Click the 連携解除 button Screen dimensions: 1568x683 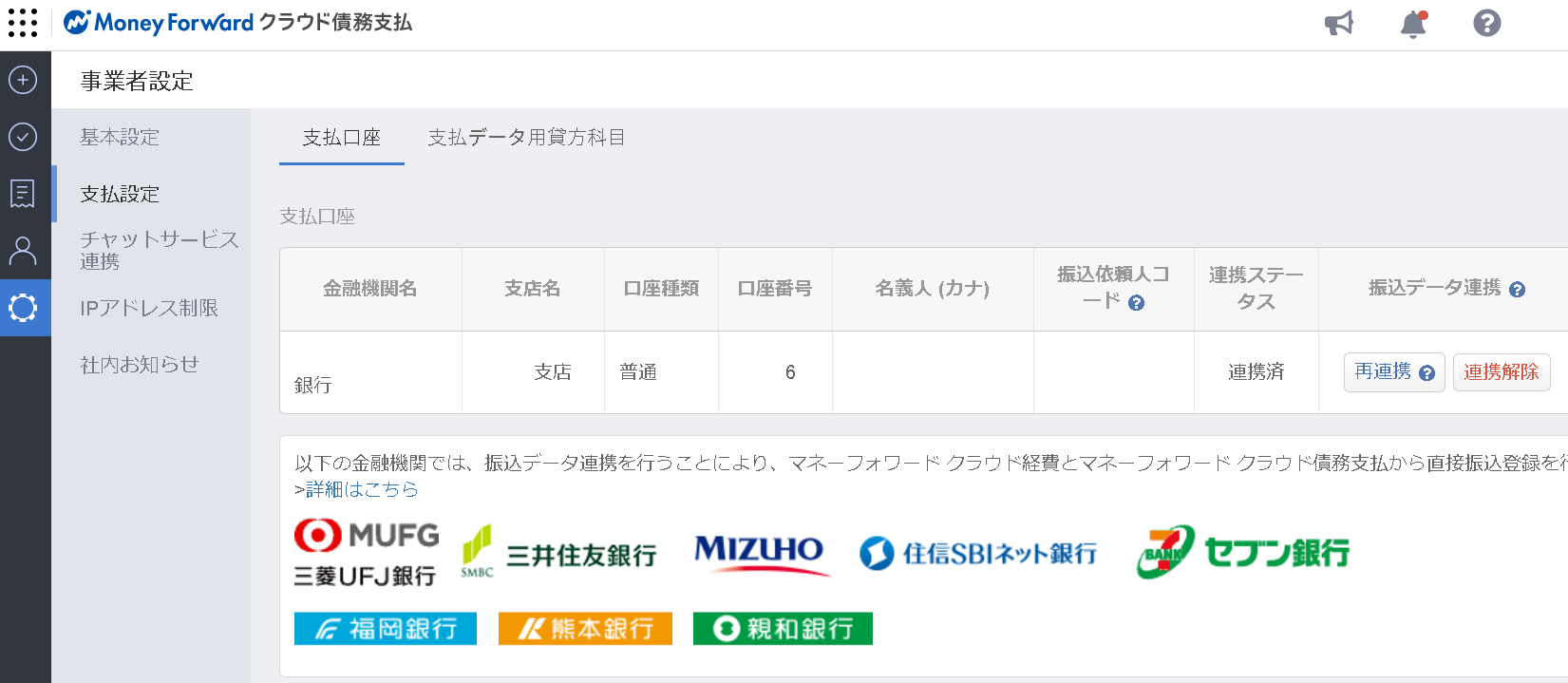[x=1502, y=372]
